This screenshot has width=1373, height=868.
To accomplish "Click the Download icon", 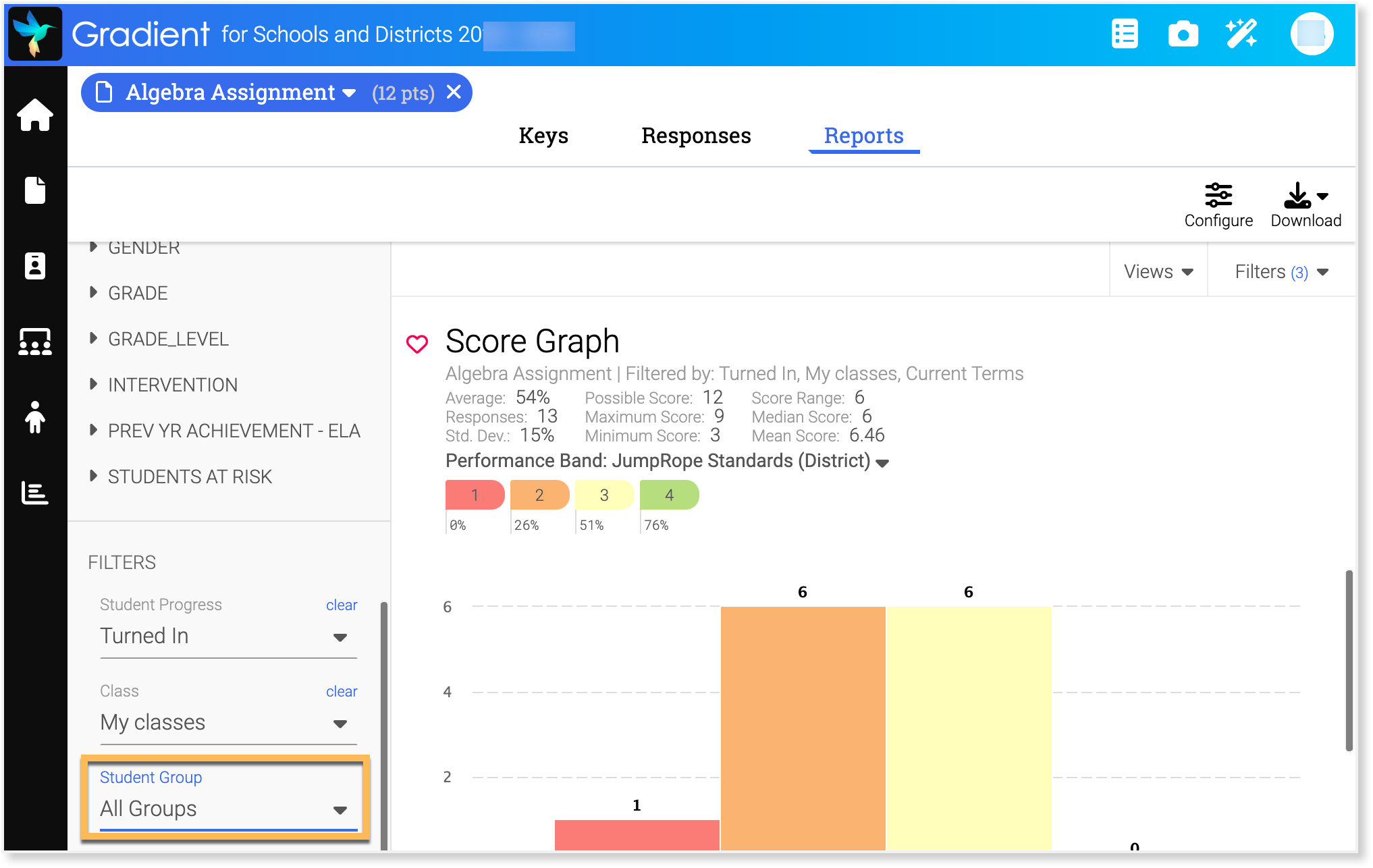I will 1297,196.
